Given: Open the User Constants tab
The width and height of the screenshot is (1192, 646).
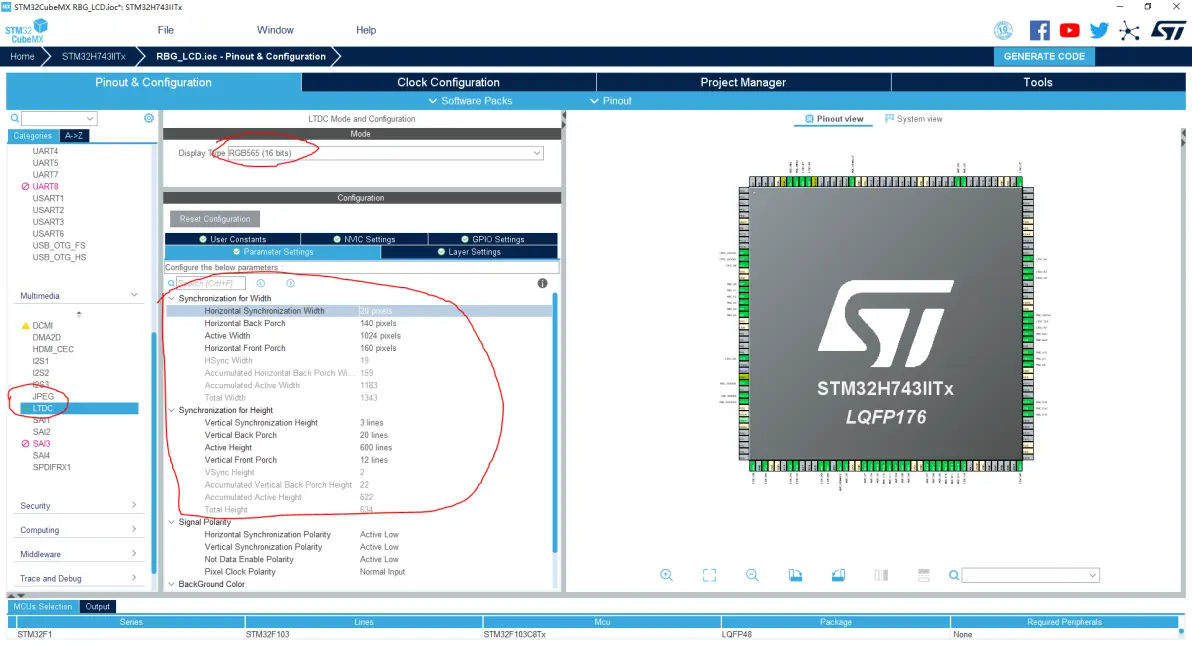Looking at the screenshot, I should pos(232,239).
